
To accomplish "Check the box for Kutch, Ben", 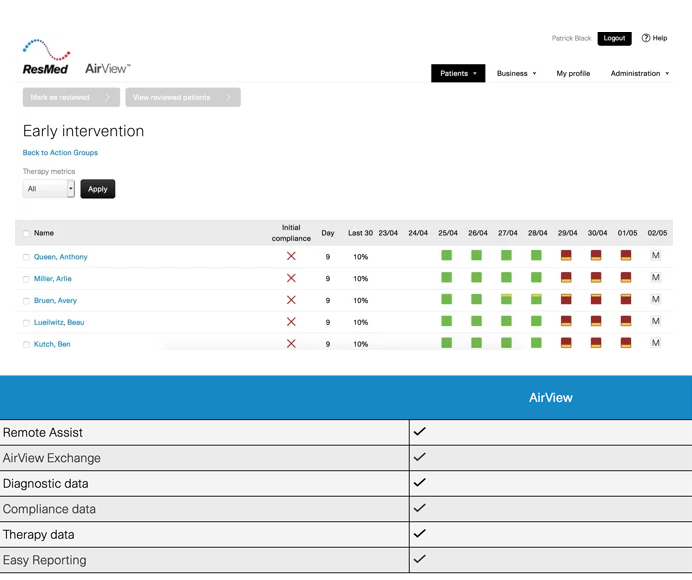I will [26, 345].
